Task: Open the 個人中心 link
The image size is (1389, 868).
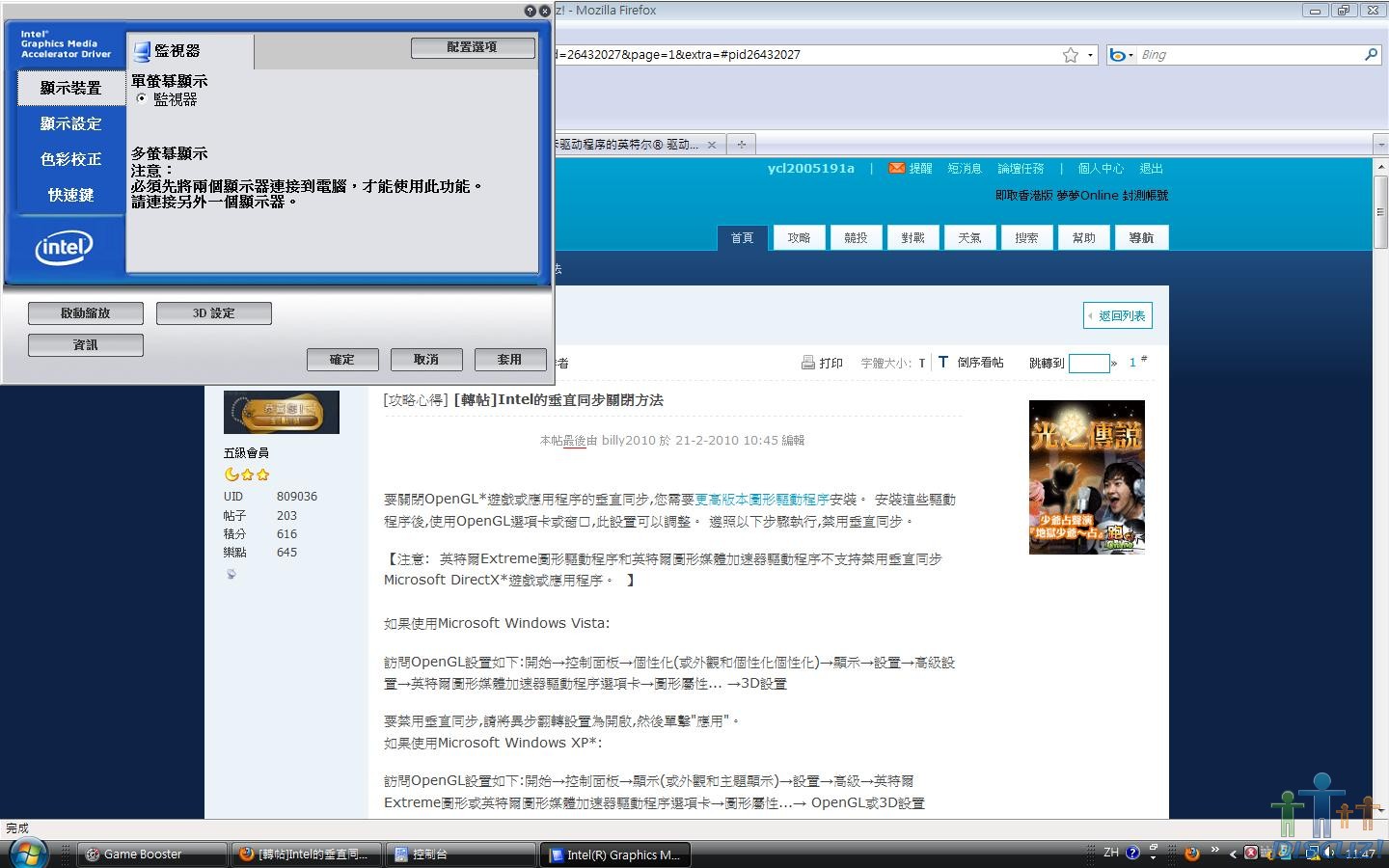Action: point(1101,169)
